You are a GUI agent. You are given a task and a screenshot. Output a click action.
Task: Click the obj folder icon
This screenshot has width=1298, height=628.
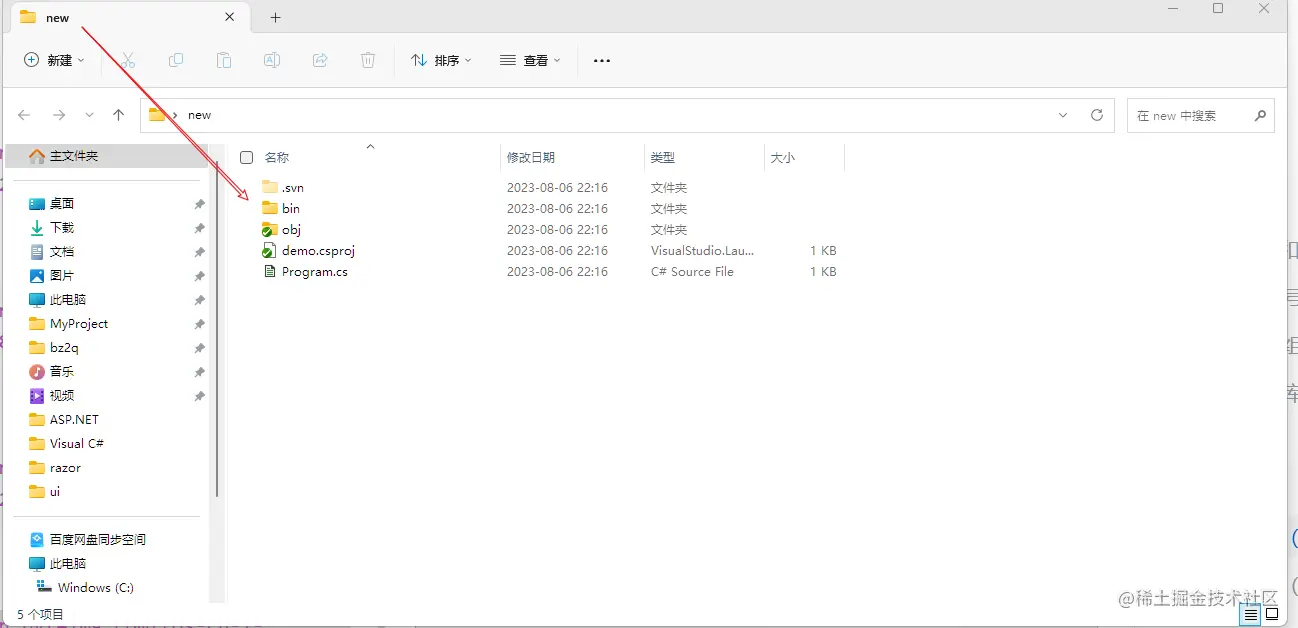(x=269, y=229)
